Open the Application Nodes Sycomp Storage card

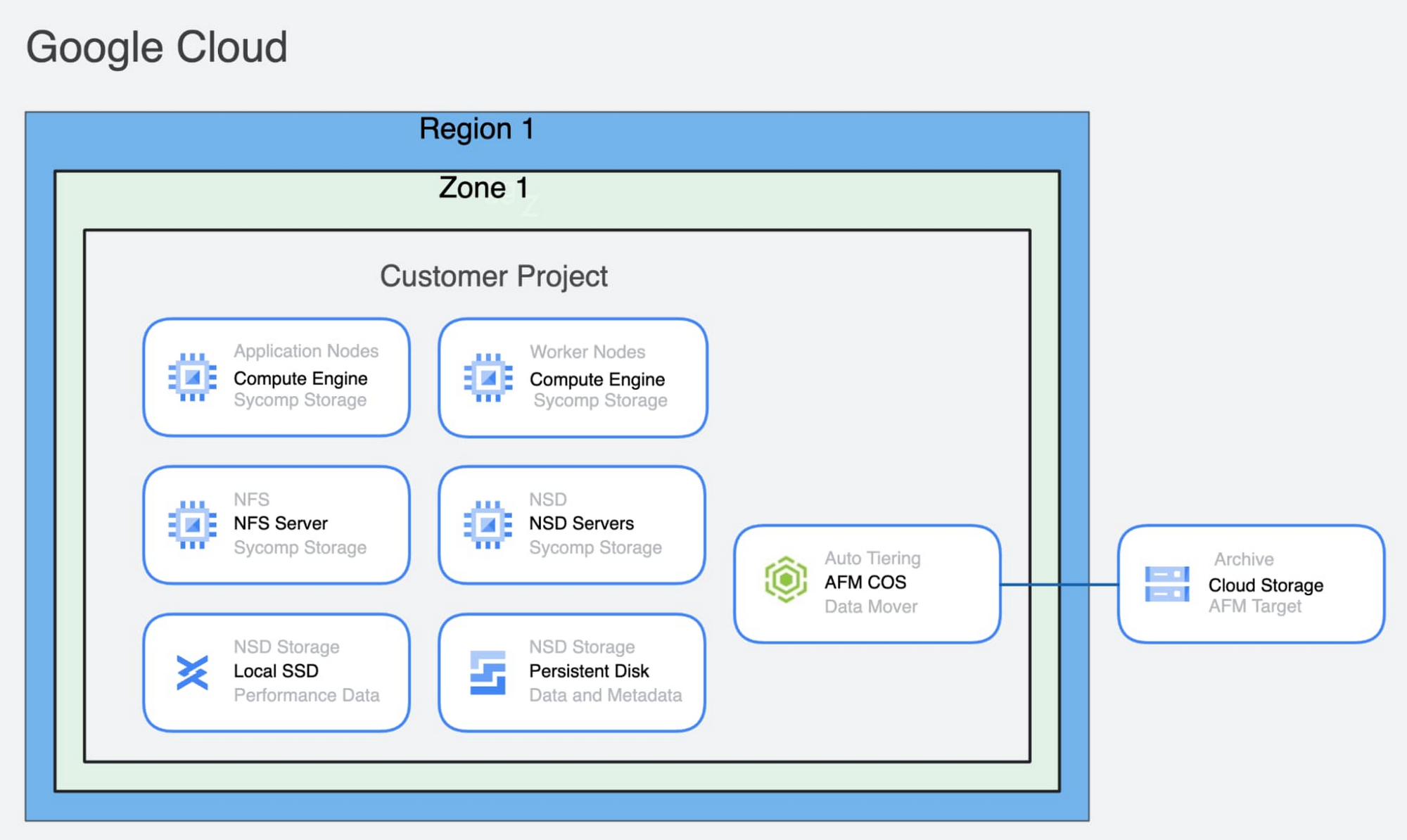point(276,378)
